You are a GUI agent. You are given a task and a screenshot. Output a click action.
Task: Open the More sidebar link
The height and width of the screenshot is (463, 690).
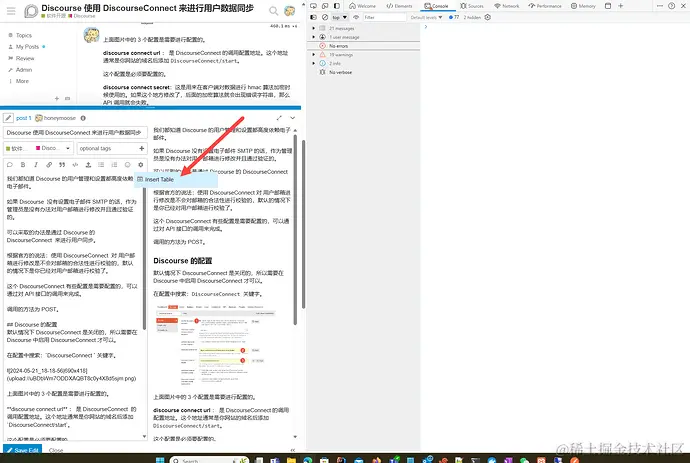(x=22, y=81)
